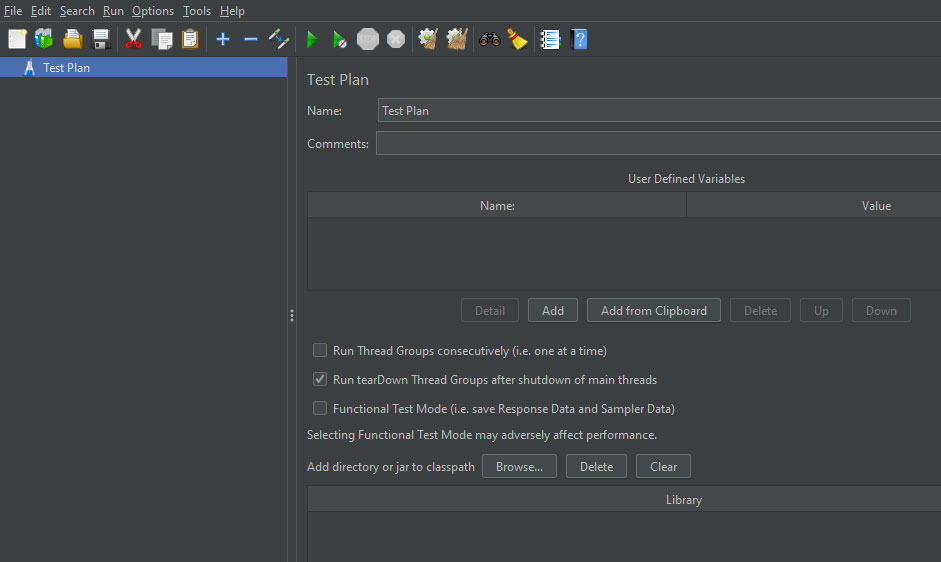Click the Shutdown test icon
The width and height of the screenshot is (941, 562).
tap(396, 40)
